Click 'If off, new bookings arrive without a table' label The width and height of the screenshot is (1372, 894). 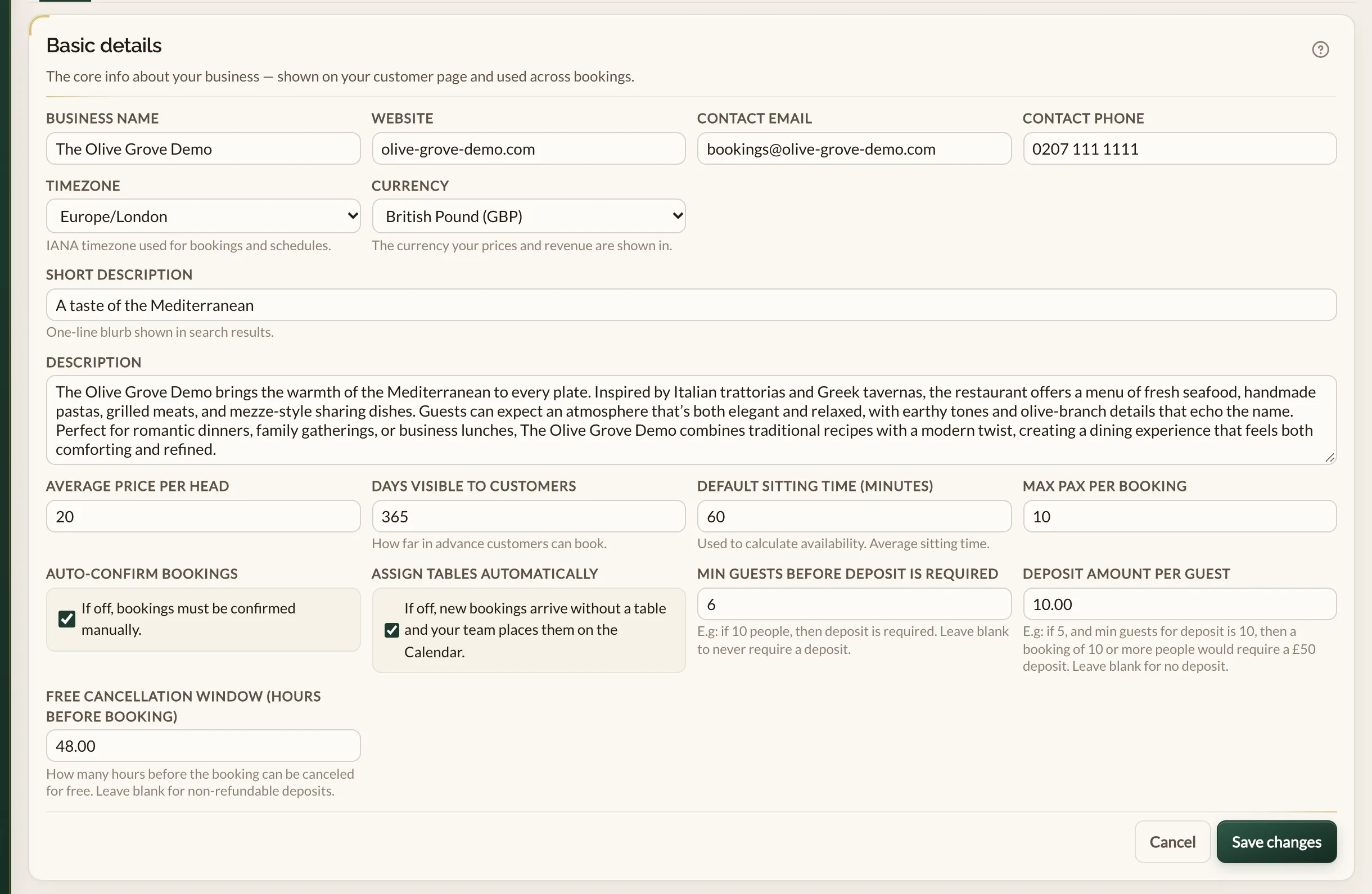(535, 630)
